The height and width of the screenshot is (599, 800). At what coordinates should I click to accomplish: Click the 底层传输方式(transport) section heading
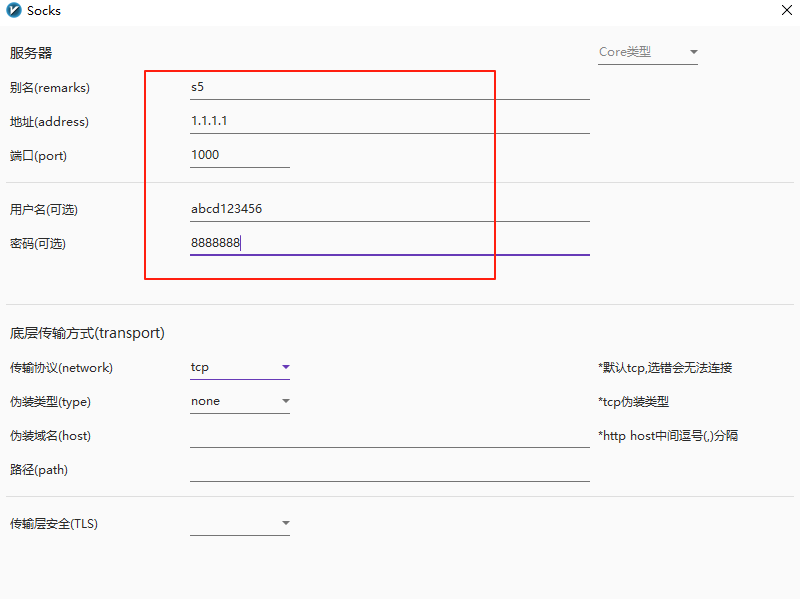87,333
